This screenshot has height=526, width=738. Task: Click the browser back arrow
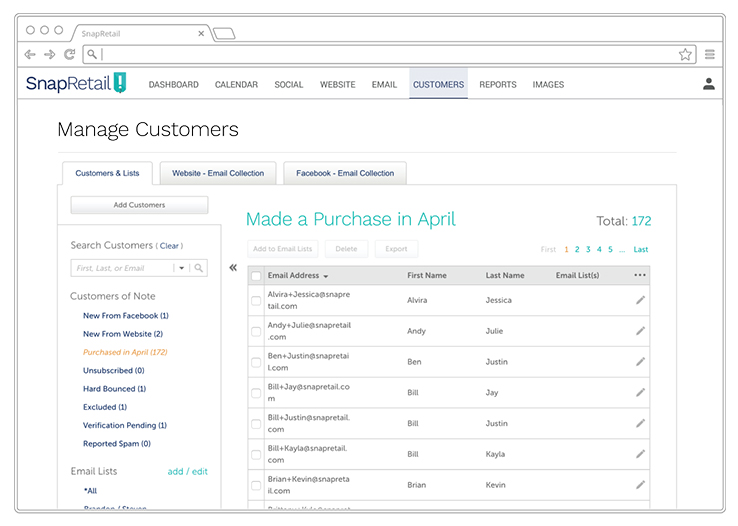tap(30, 55)
